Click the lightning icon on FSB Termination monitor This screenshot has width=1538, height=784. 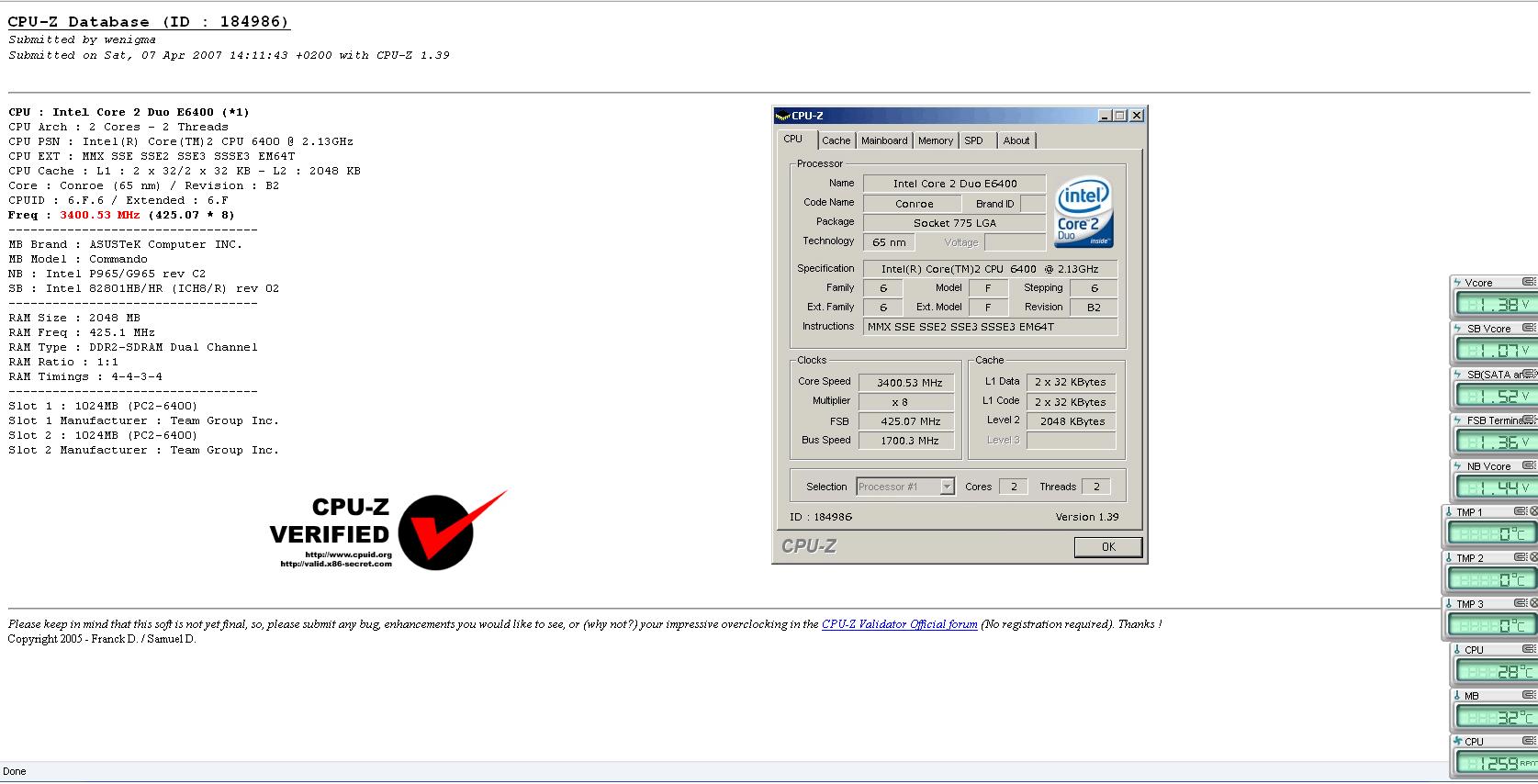(x=1457, y=420)
